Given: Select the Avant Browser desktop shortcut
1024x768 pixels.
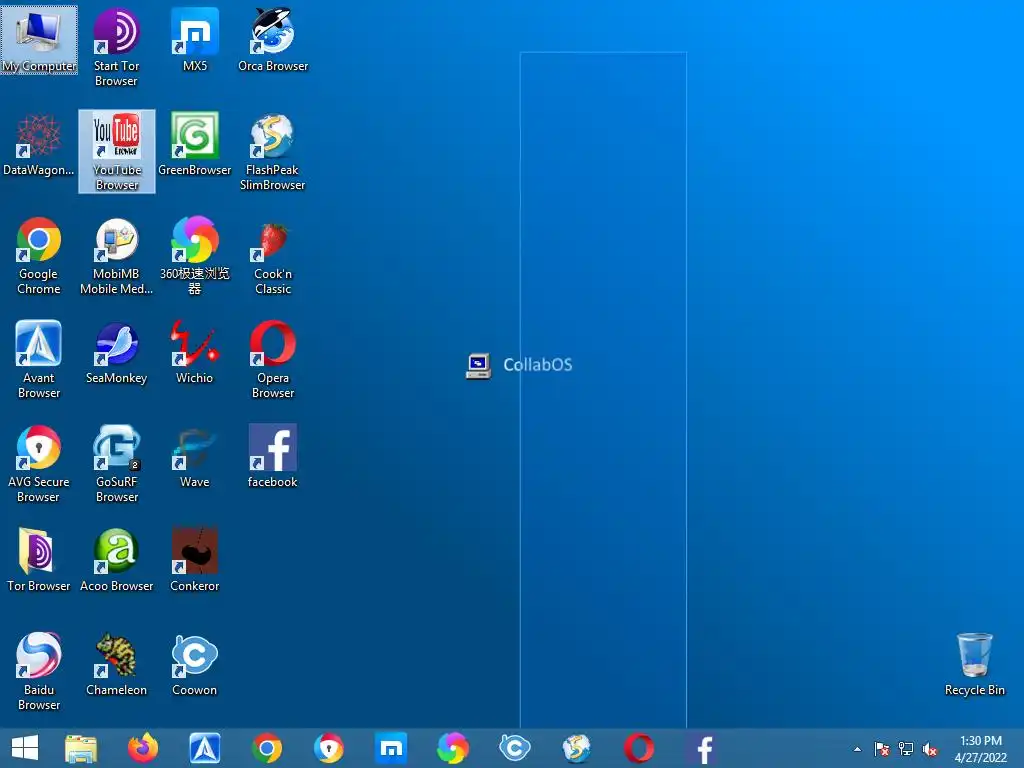Looking at the screenshot, I should pos(39,360).
